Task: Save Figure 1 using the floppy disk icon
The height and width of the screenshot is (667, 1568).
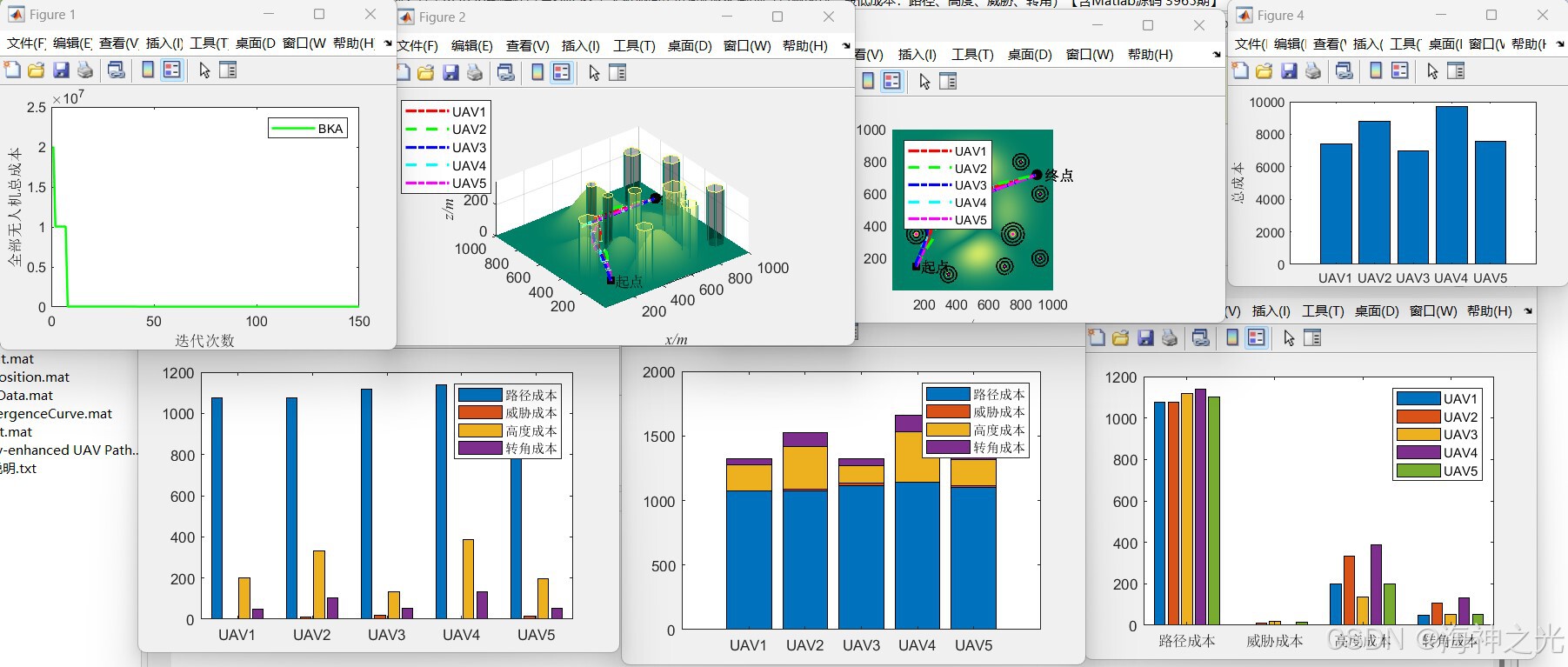Action: tap(60, 70)
